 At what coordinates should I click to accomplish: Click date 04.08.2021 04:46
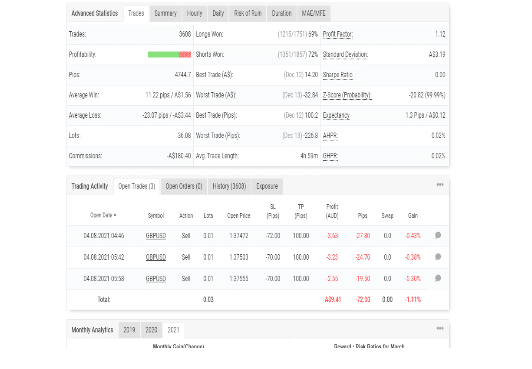tap(104, 235)
